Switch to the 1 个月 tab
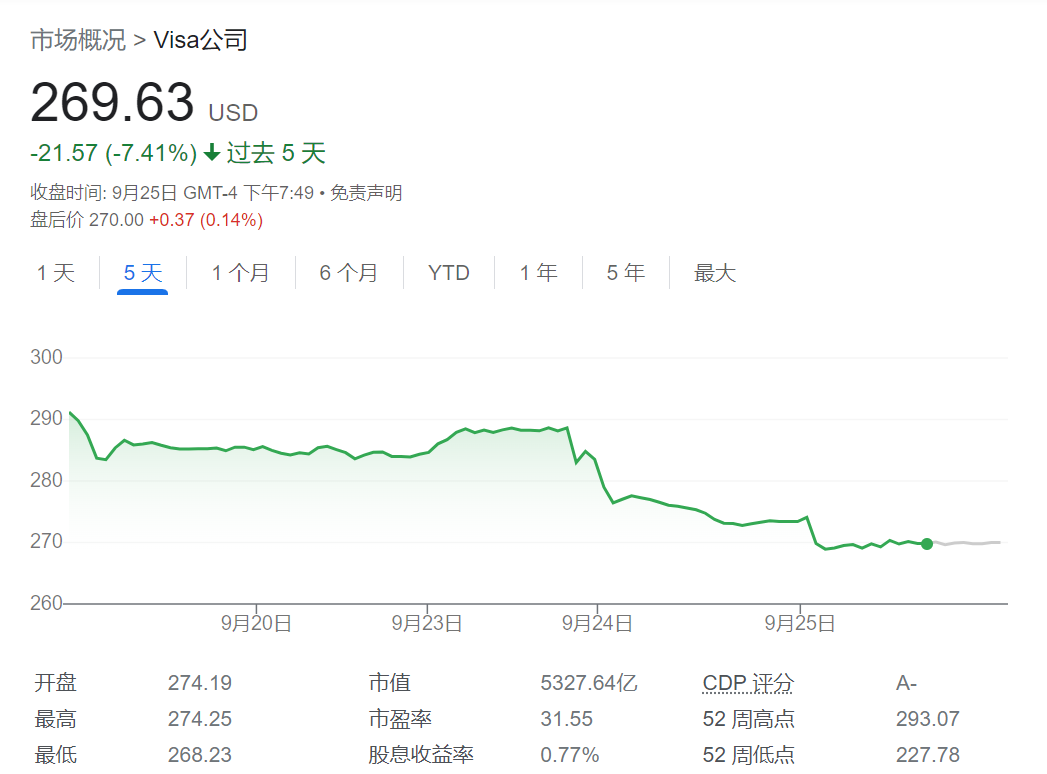The image size is (1047, 774). click(240, 273)
